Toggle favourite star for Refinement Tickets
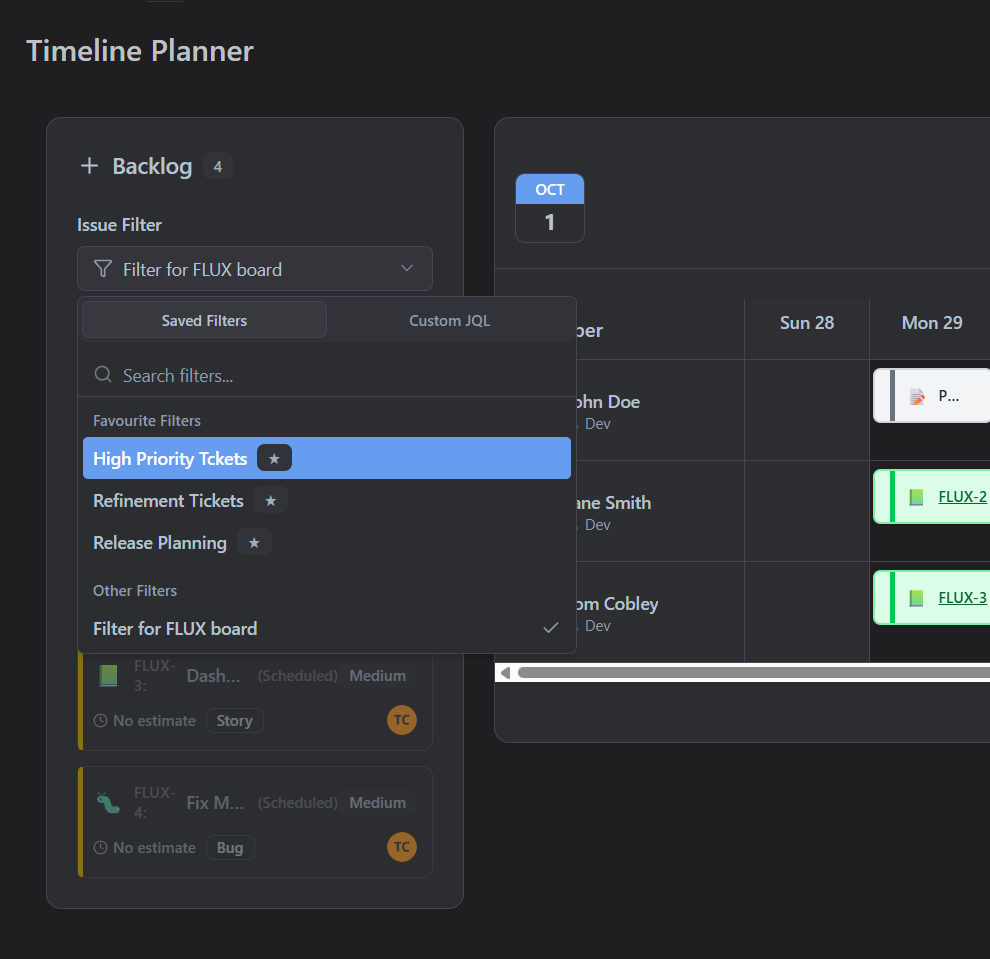This screenshot has width=990, height=959. point(270,500)
